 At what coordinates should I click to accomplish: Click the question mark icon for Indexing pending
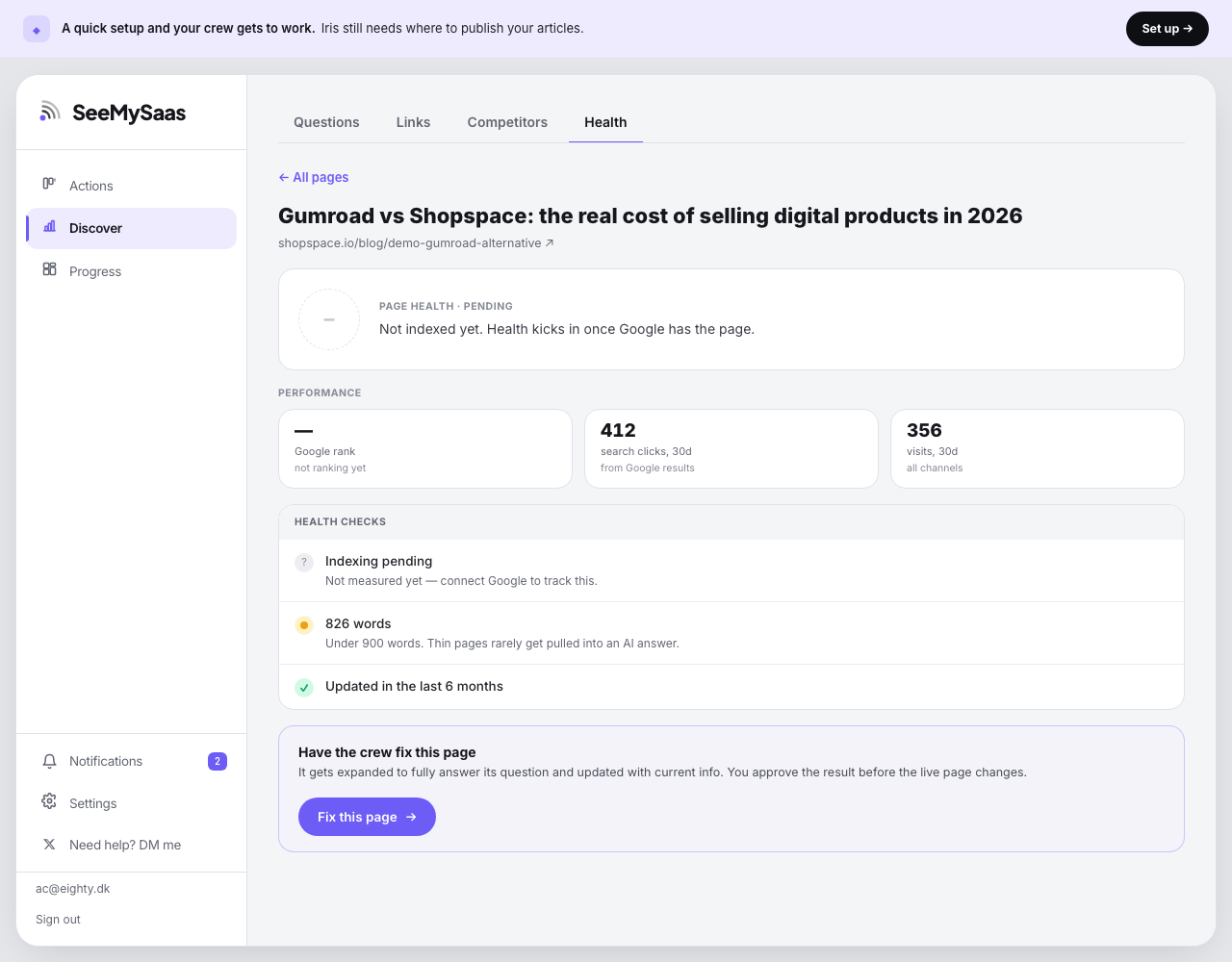(304, 563)
